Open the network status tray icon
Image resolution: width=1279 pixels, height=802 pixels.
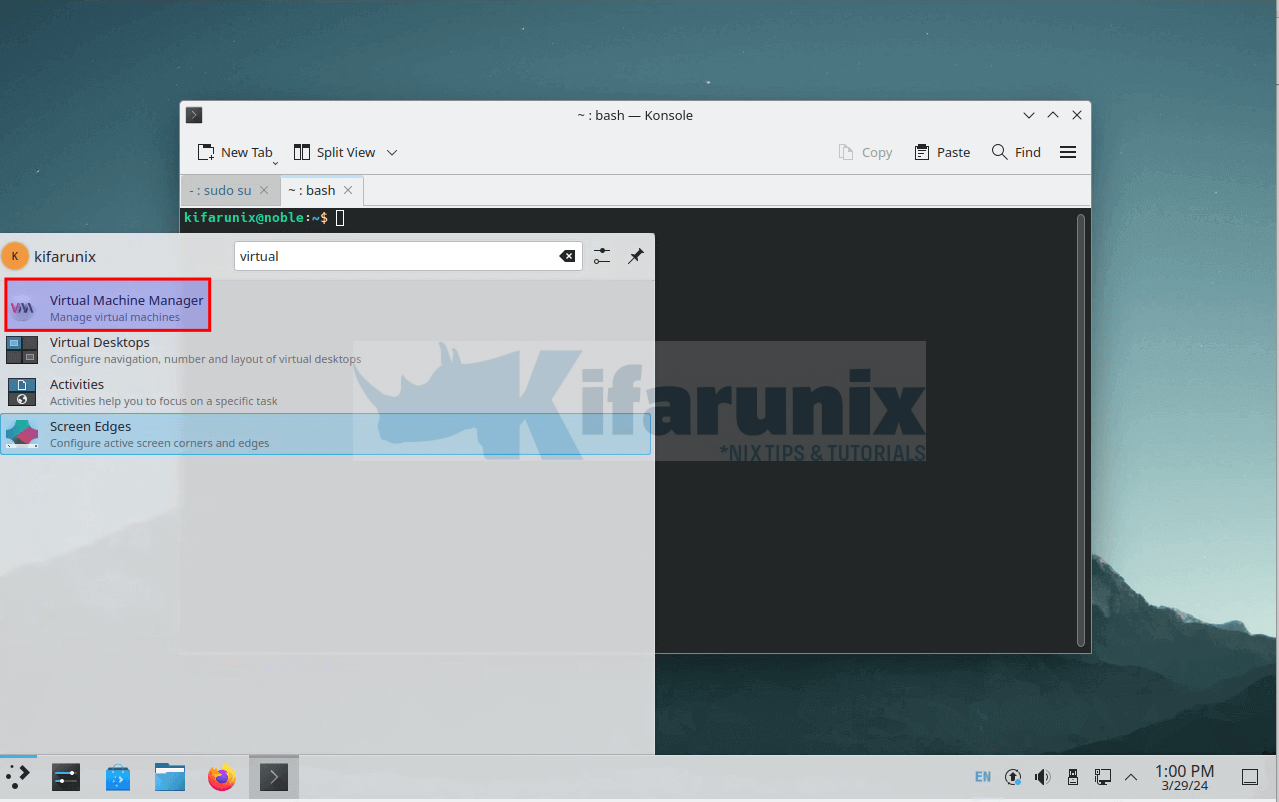(x=1102, y=776)
